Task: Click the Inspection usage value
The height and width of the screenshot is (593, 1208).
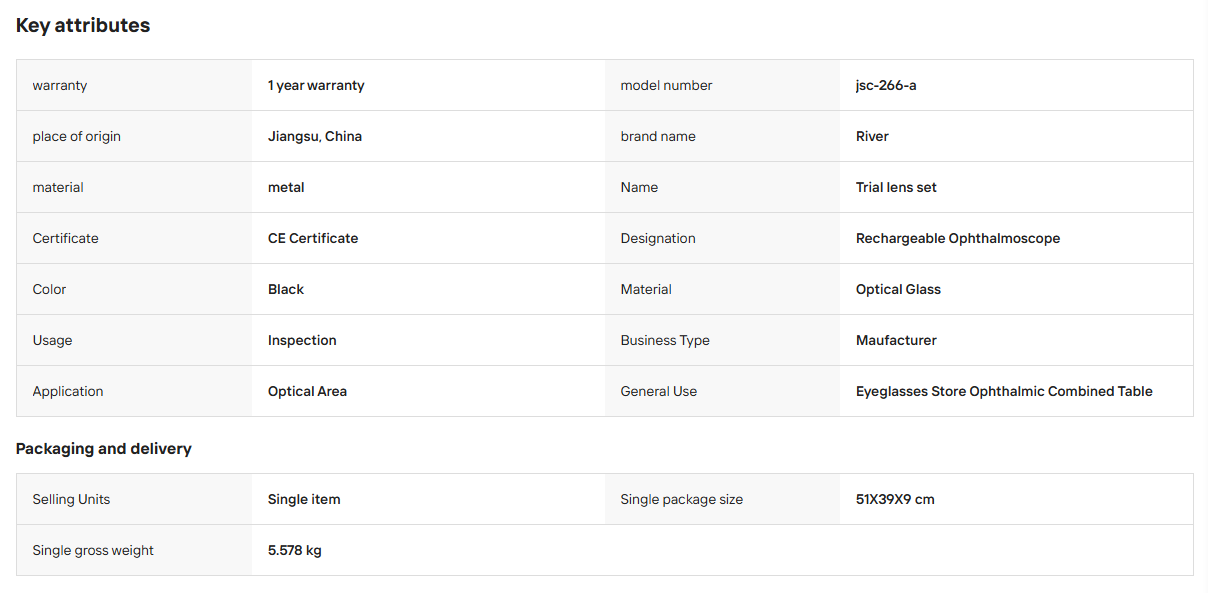Action: (302, 341)
